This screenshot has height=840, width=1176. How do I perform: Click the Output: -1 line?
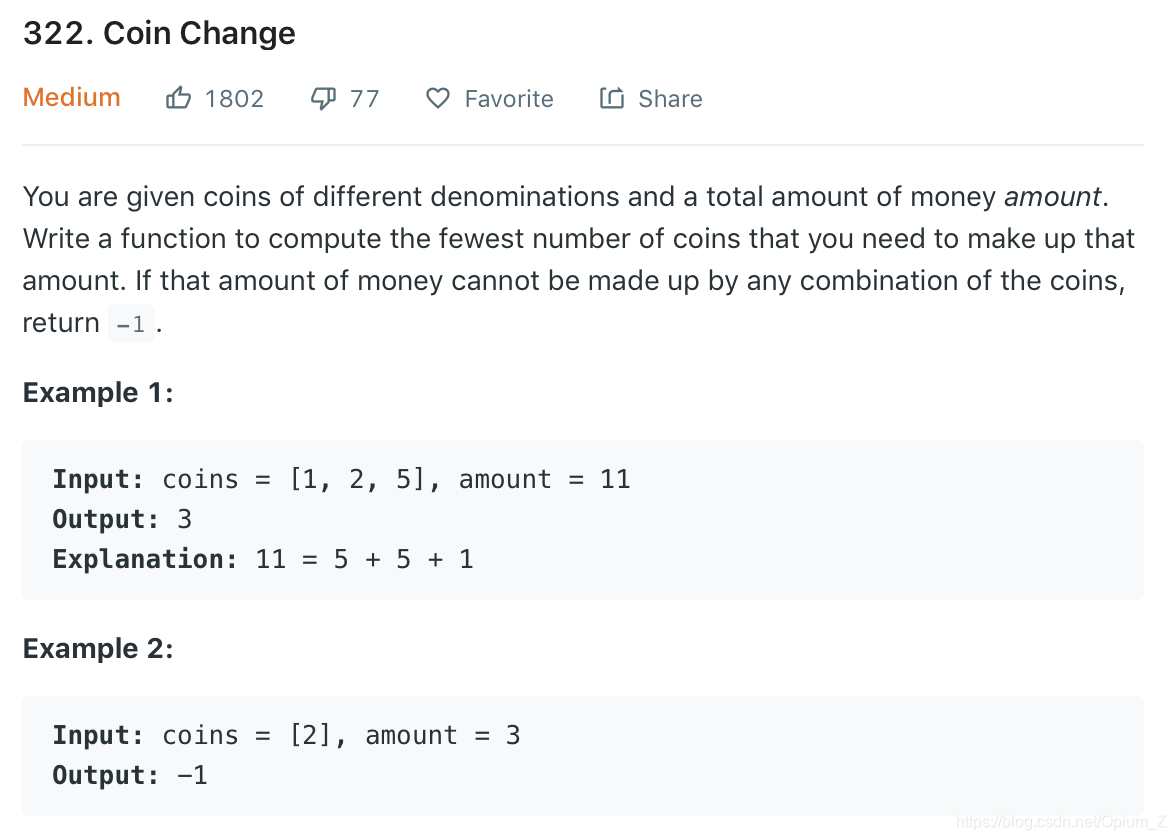[130, 775]
